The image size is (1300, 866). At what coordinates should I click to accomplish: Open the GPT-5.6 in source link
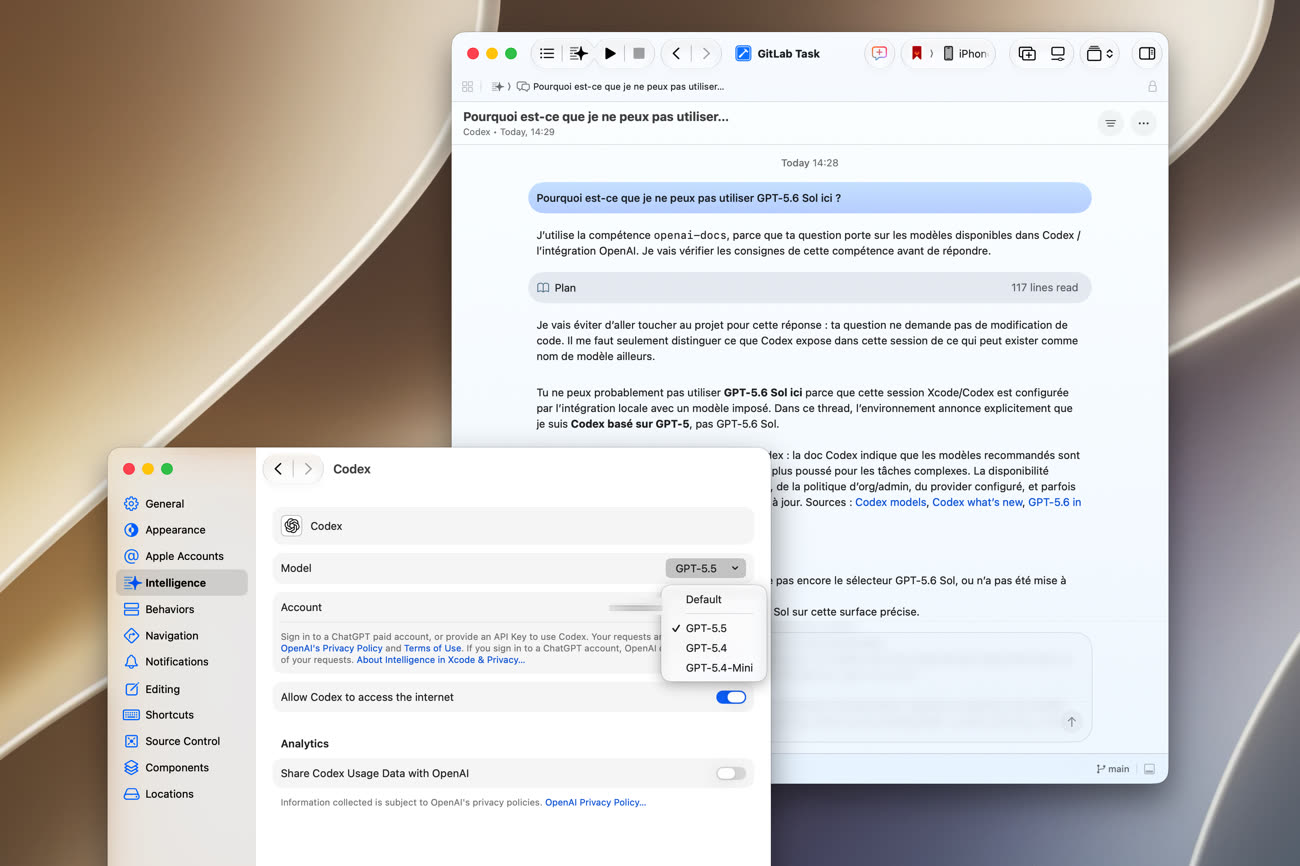pyautogui.click(x=1054, y=502)
